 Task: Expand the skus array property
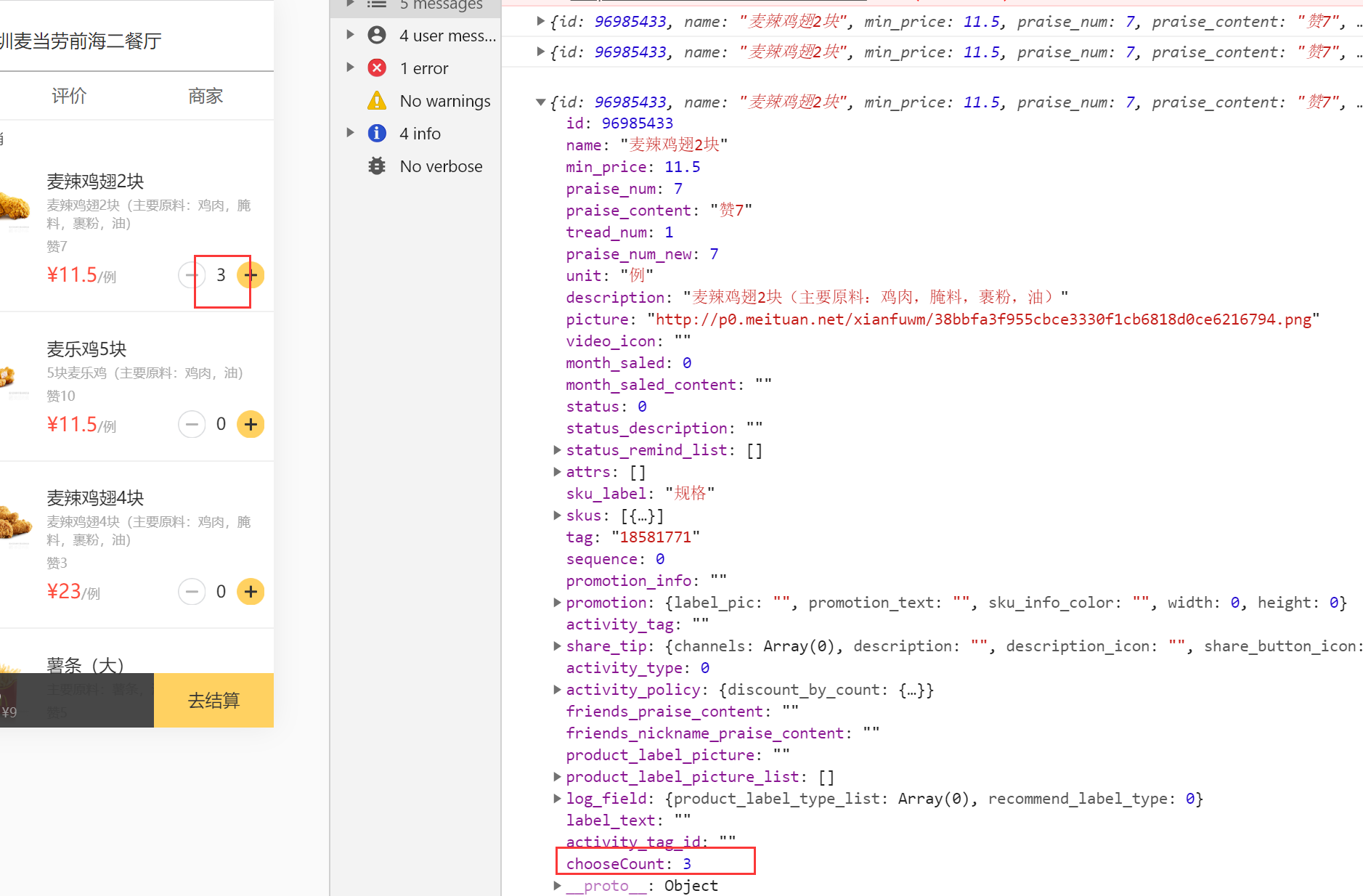[557, 516]
